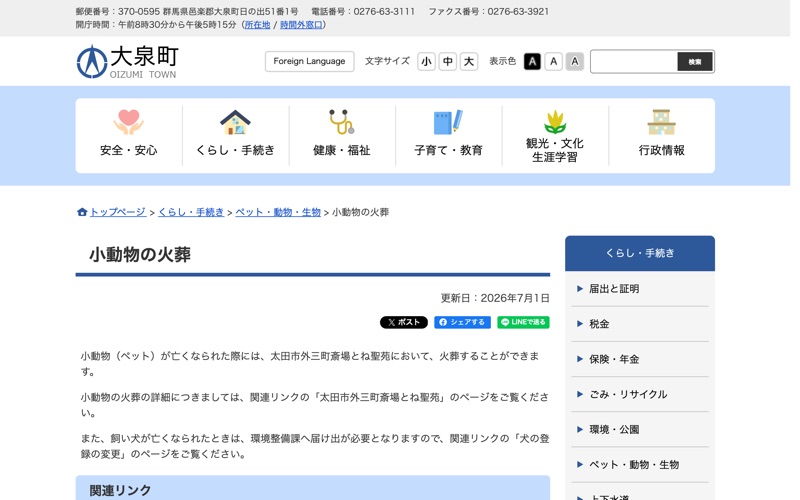Open 届出と証明 in sidebar
Viewport: 800px width, 500px height.
point(640,289)
